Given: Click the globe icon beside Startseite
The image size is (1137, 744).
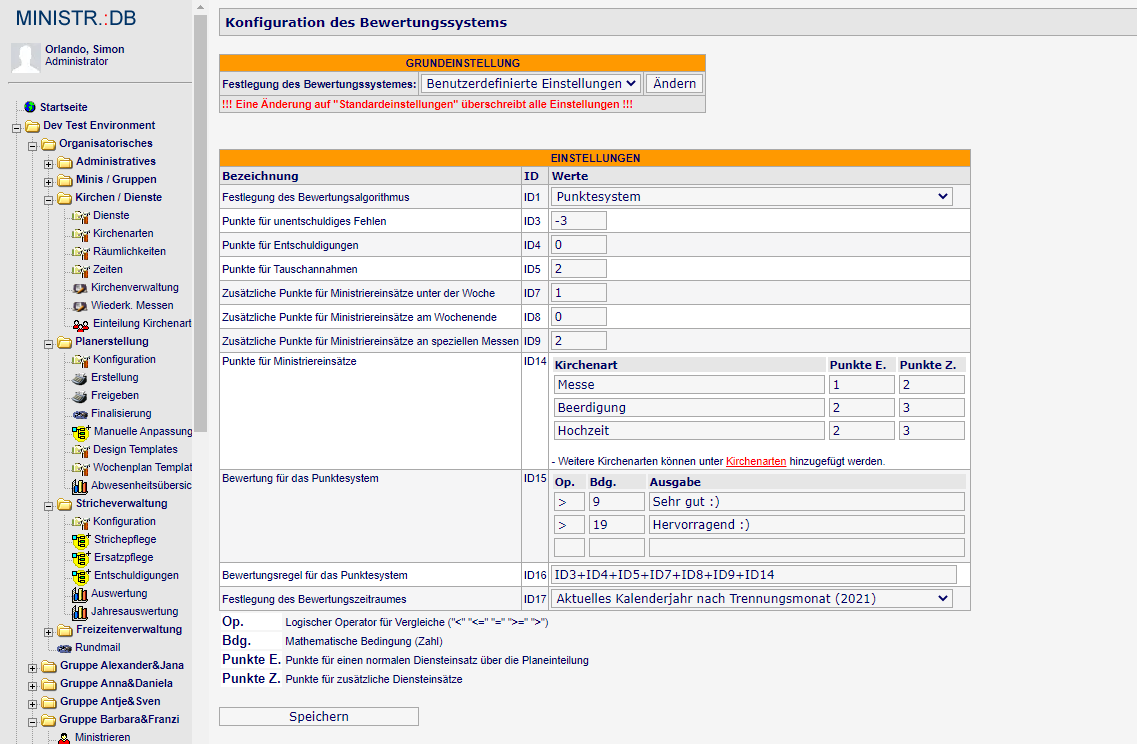Looking at the screenshot, I should 30,107.
